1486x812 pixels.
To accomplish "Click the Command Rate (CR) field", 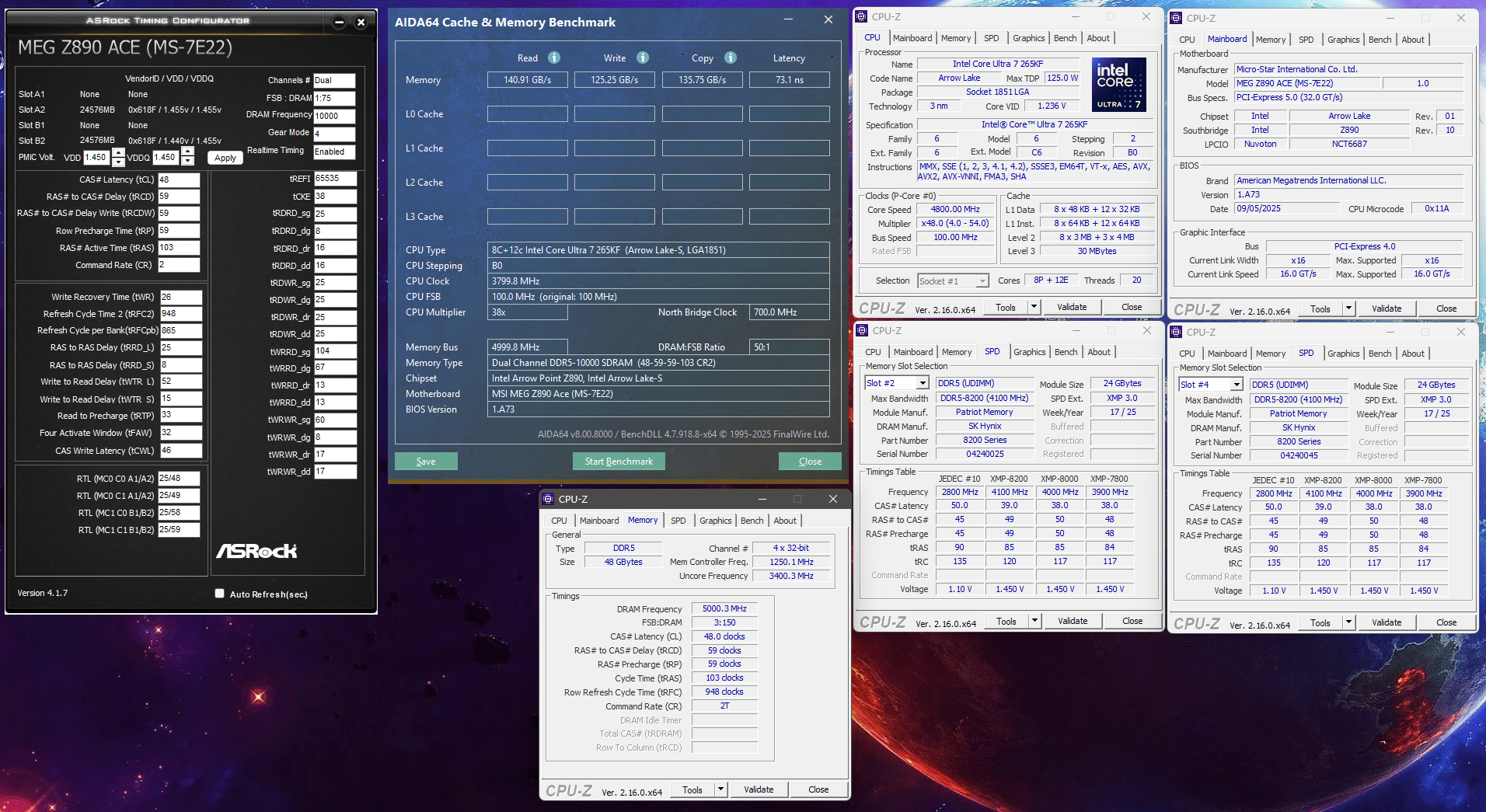I will point(179,265).
